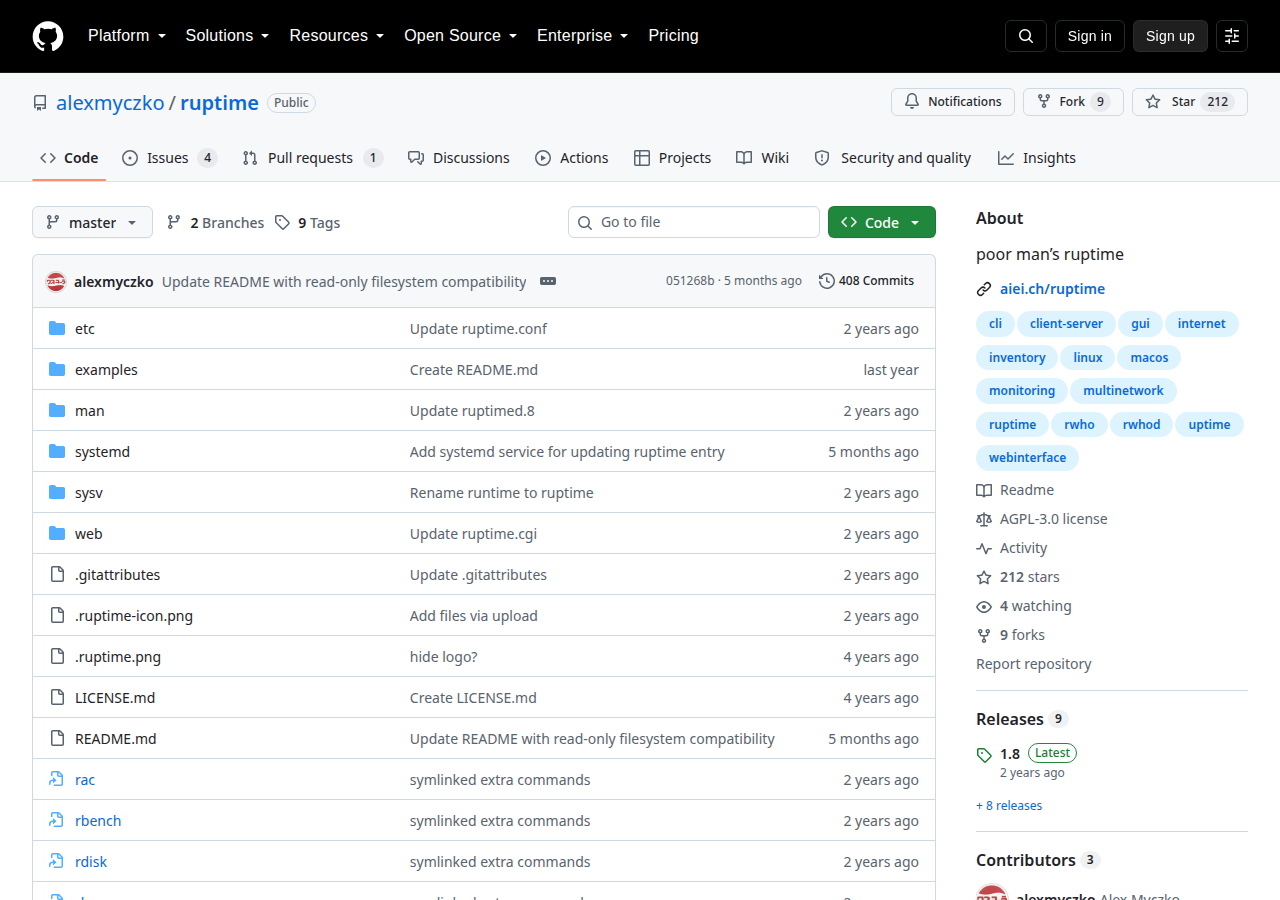Expand the Open Source dropdown
This screenshot has width=1280, height=900.
(461, 36)
